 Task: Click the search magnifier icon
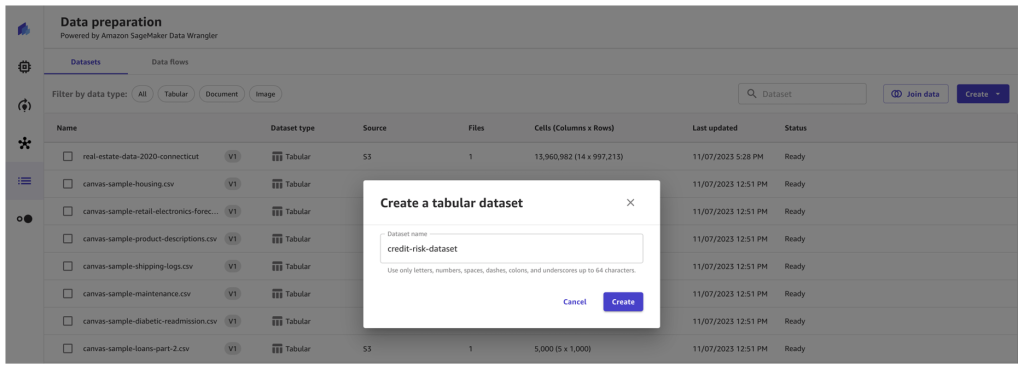[x=752, y=94]
